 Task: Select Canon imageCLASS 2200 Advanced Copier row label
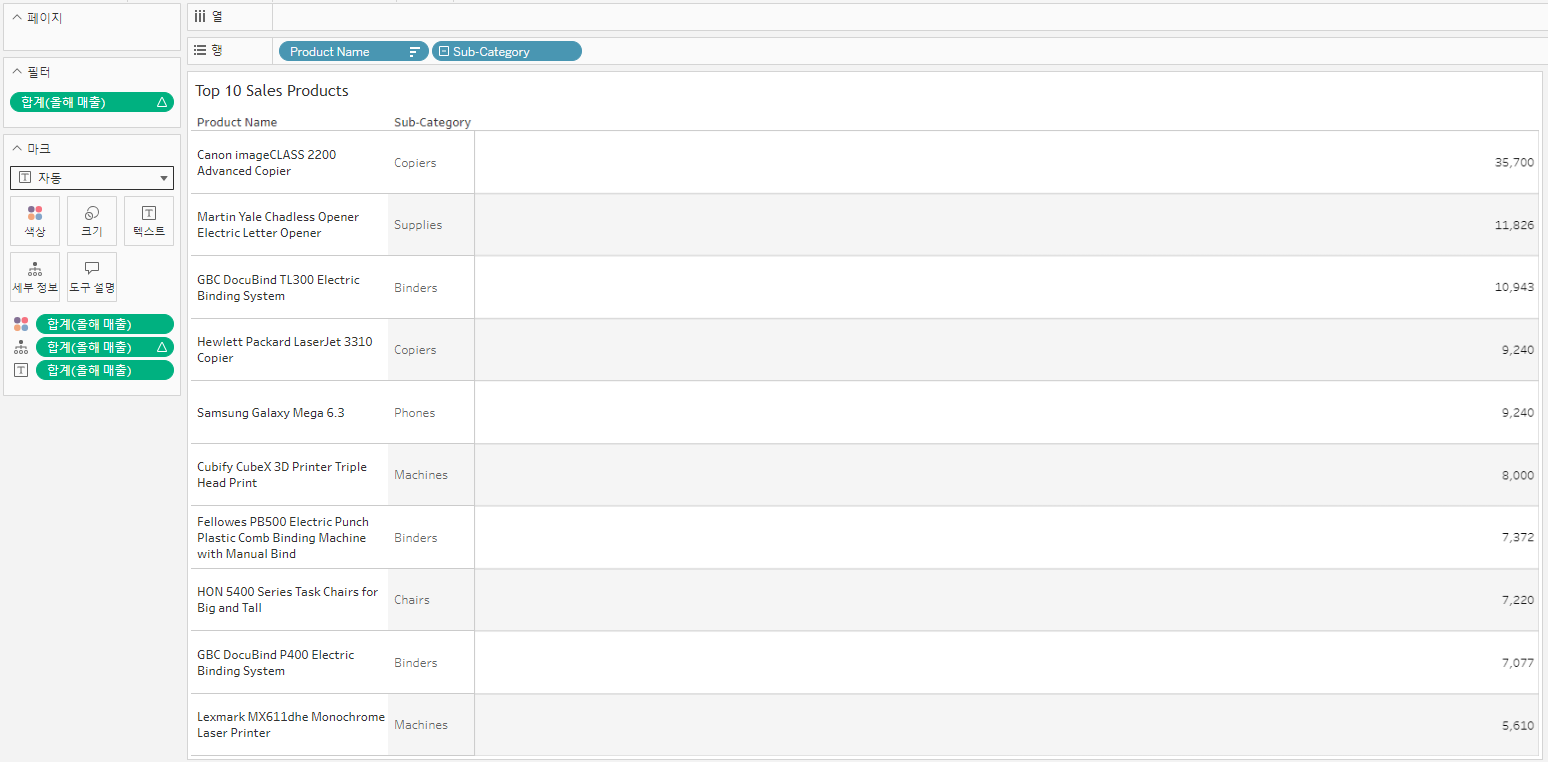tap(267, 163)
